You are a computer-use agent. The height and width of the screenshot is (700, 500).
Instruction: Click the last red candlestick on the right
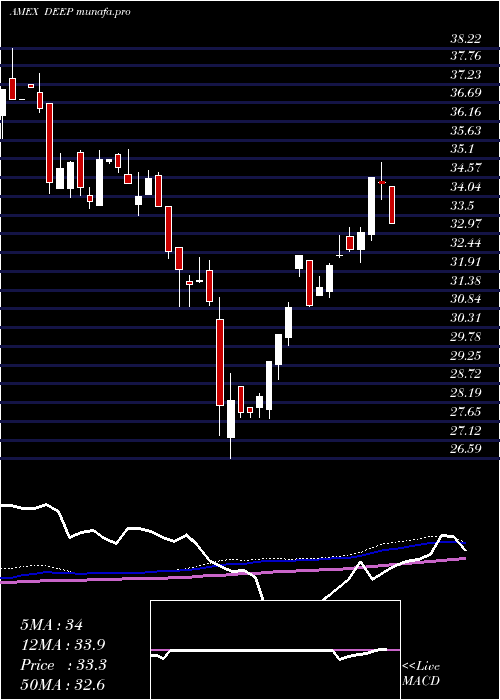392,205
